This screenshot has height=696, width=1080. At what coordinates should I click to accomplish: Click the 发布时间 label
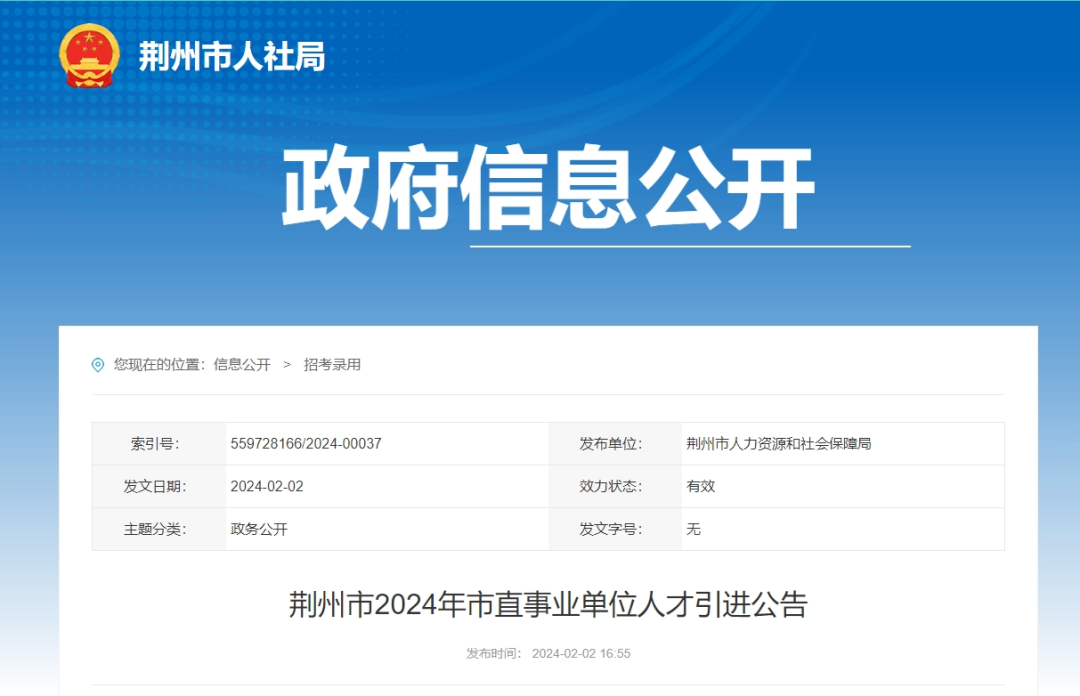[x=494, y=653]
